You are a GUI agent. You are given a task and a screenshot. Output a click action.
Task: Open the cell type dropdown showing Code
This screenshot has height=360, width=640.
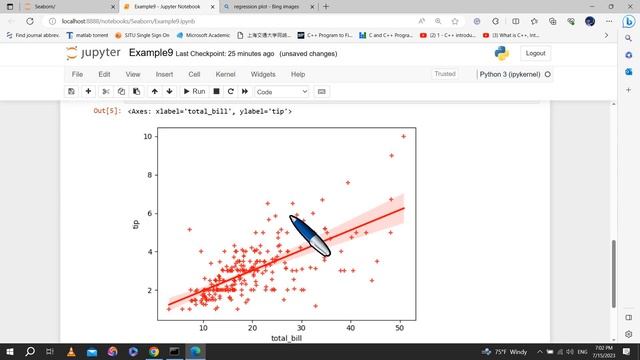(282, 92)
